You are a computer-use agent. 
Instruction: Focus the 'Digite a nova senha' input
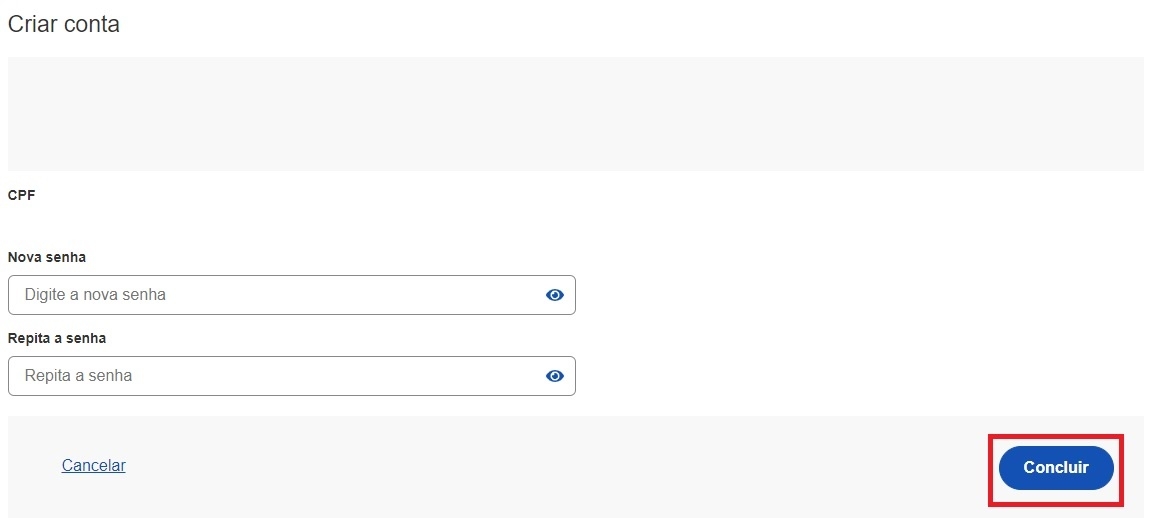(270, 295)
